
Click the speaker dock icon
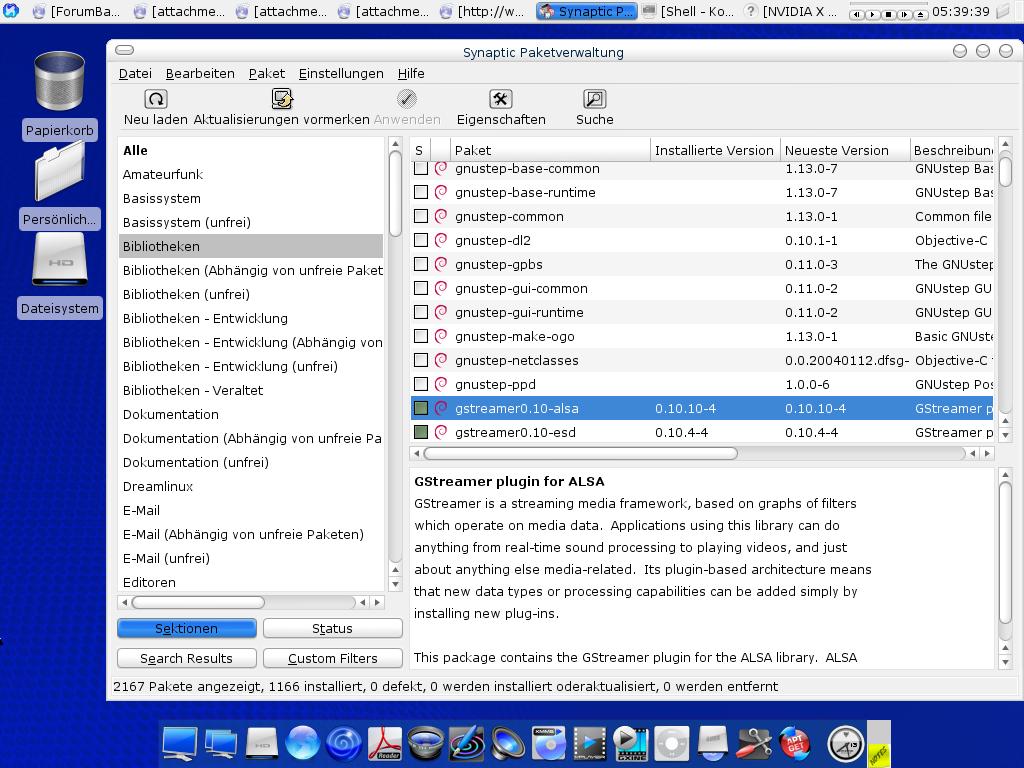[x=507, y=743]
